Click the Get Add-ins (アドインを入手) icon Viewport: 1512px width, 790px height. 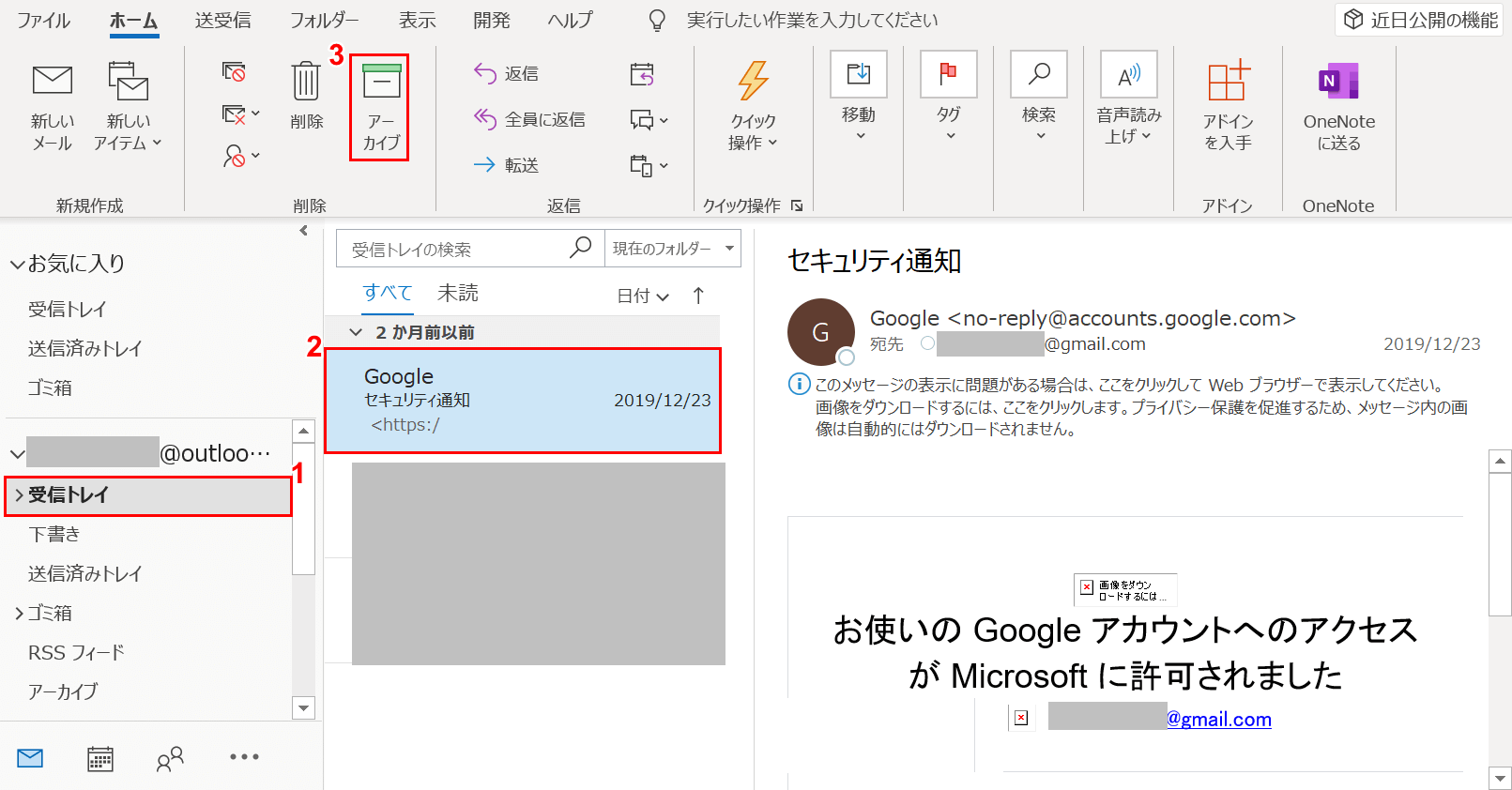pos(1228,83)
